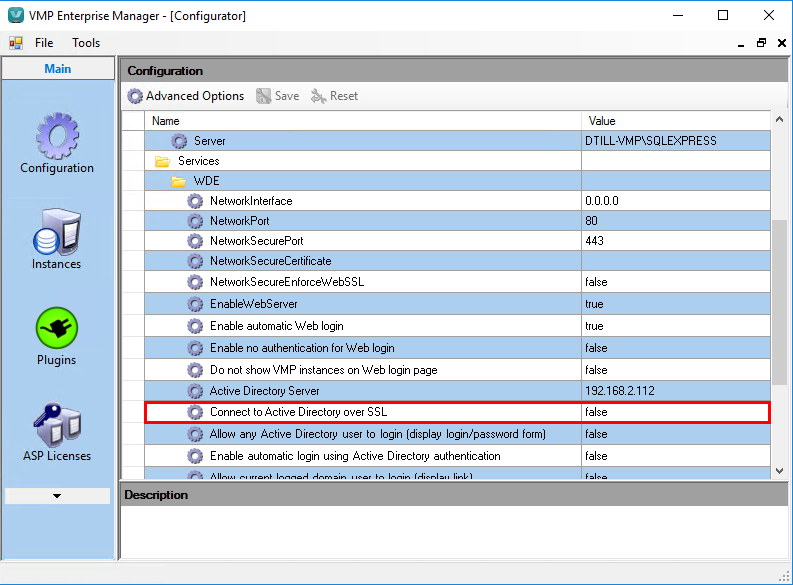Click the scrollbar up arrow in Configuration list
The height and width of the screenshot is (585, 793).
[x=779, y=120]
